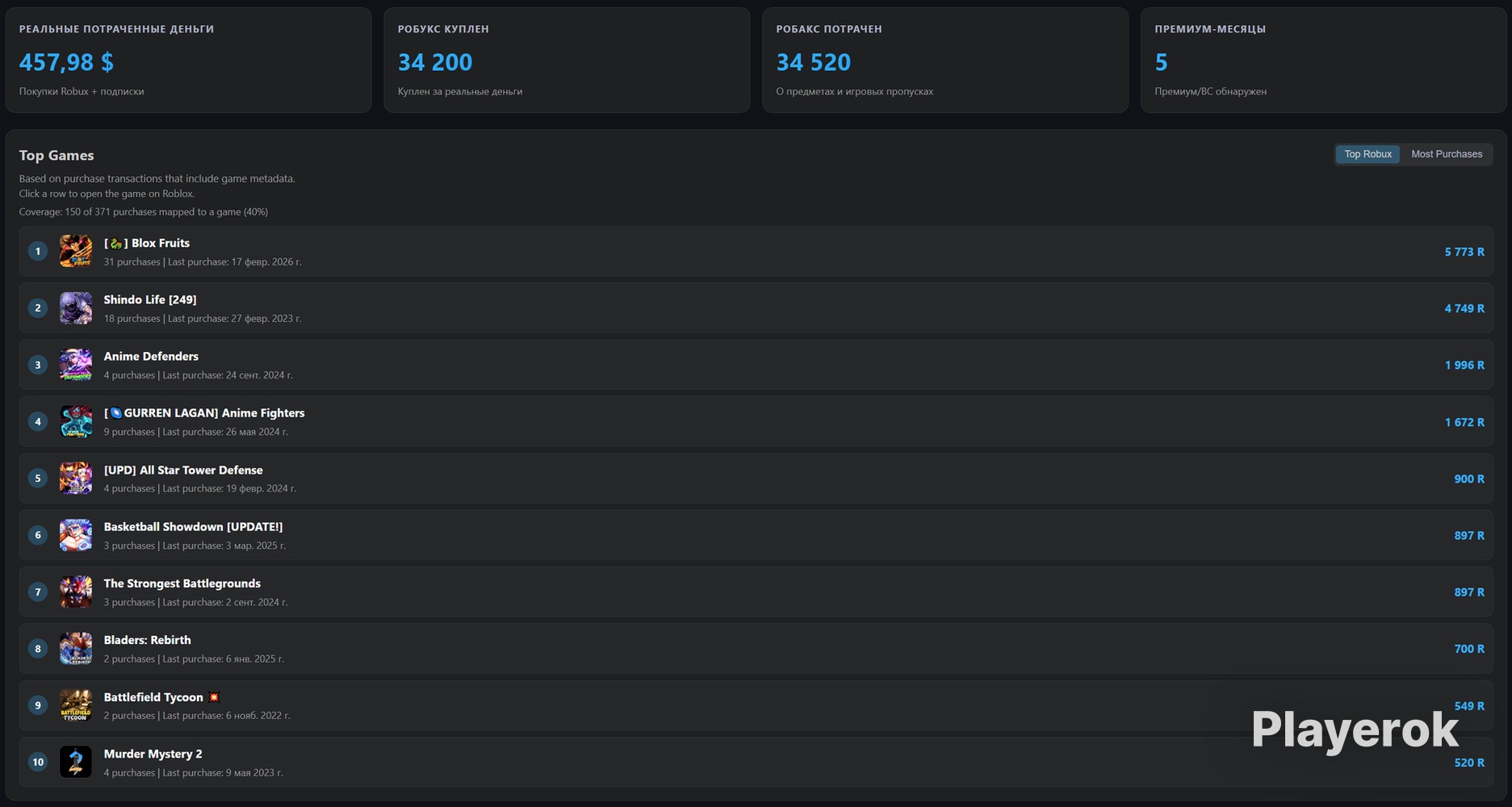Select the rank 2 number badge

[38, 308]
